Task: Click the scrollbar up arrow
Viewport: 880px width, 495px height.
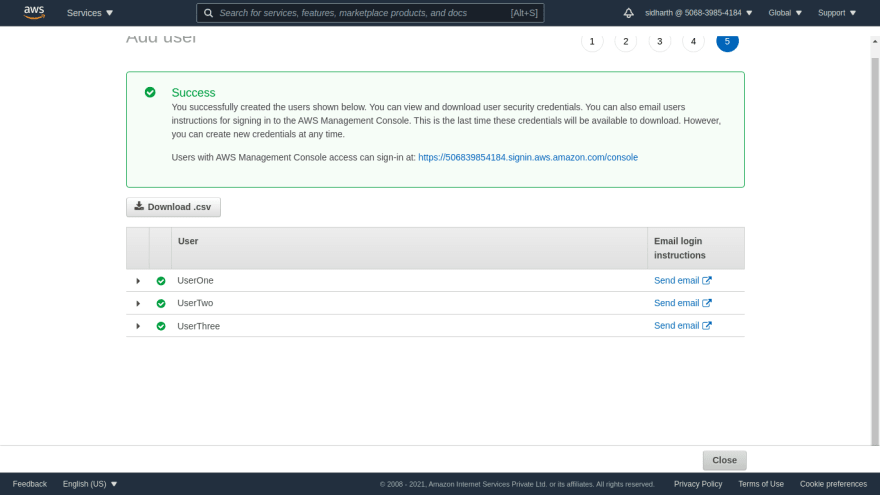Action: coord(875,42)
